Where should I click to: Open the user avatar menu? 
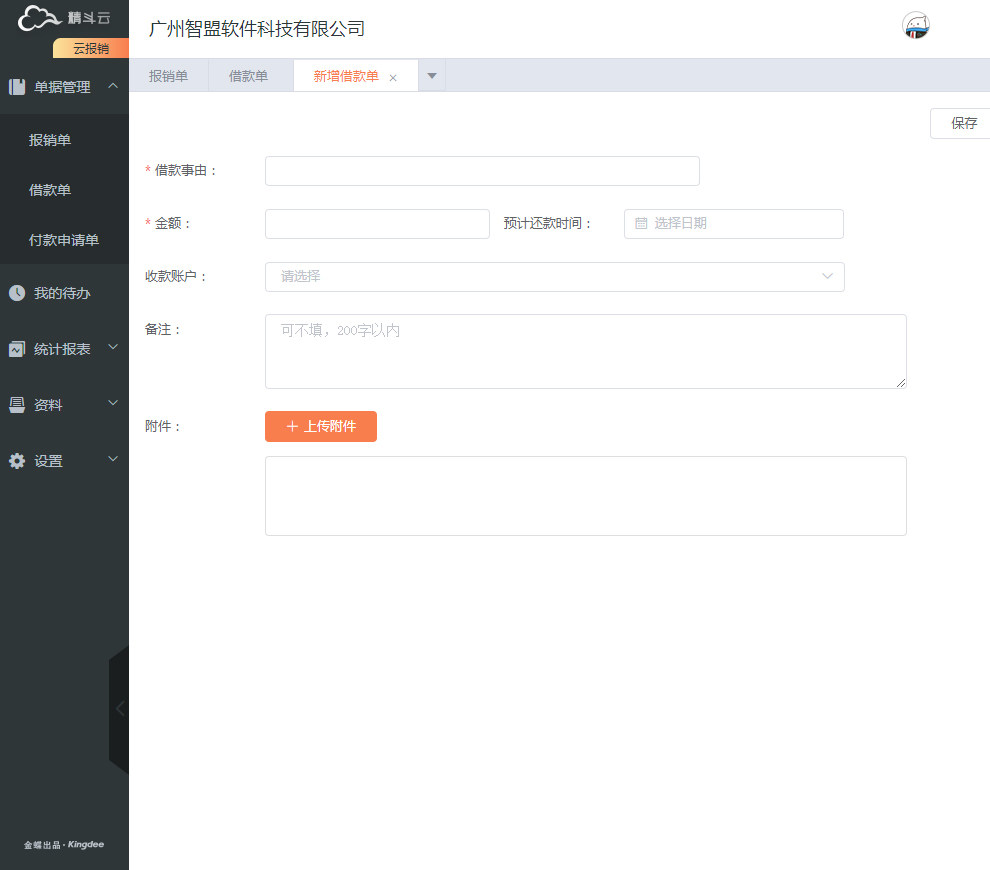pos(915,25)
